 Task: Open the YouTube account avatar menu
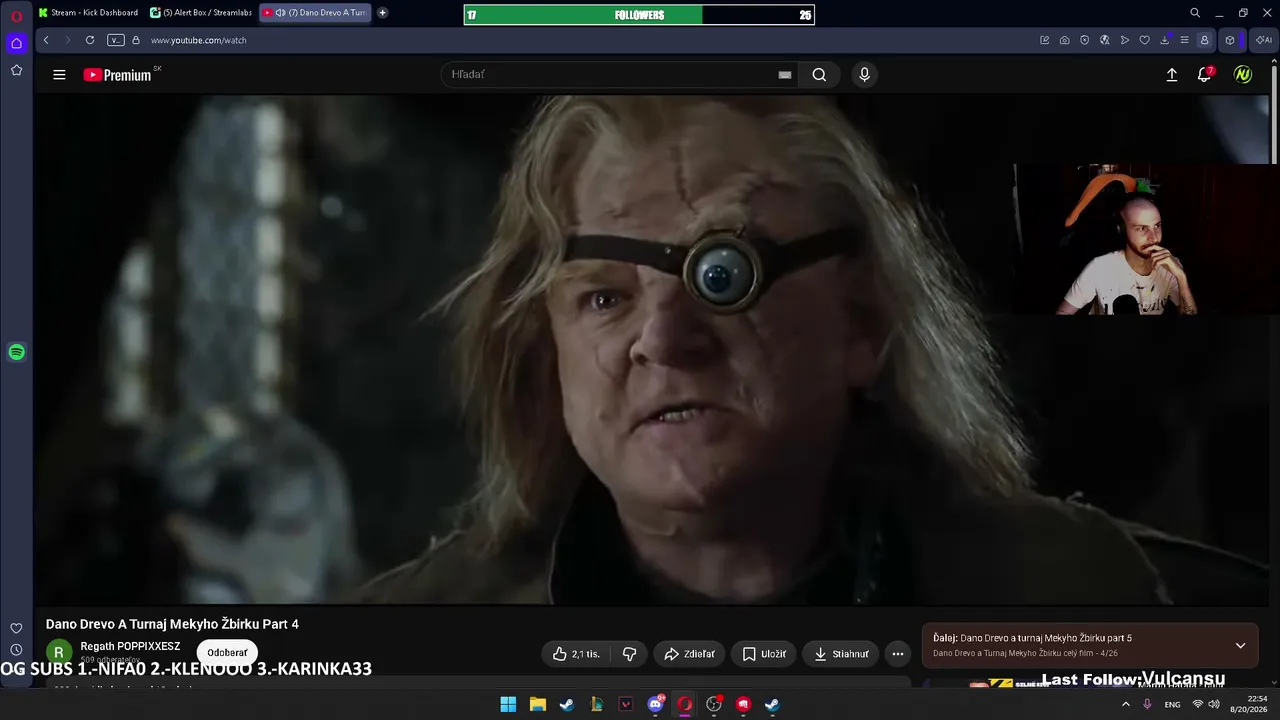pos(1243,75)
